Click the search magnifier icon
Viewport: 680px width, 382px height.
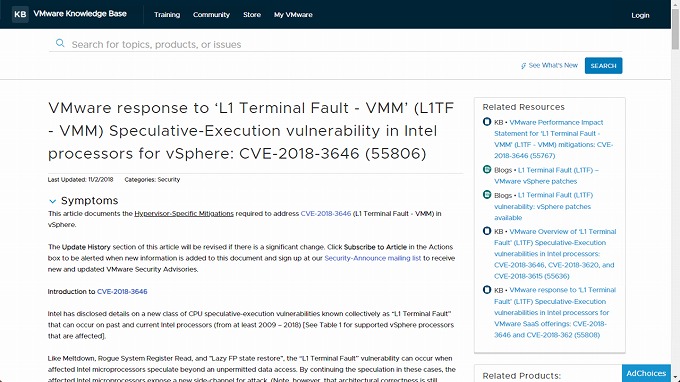60,43
